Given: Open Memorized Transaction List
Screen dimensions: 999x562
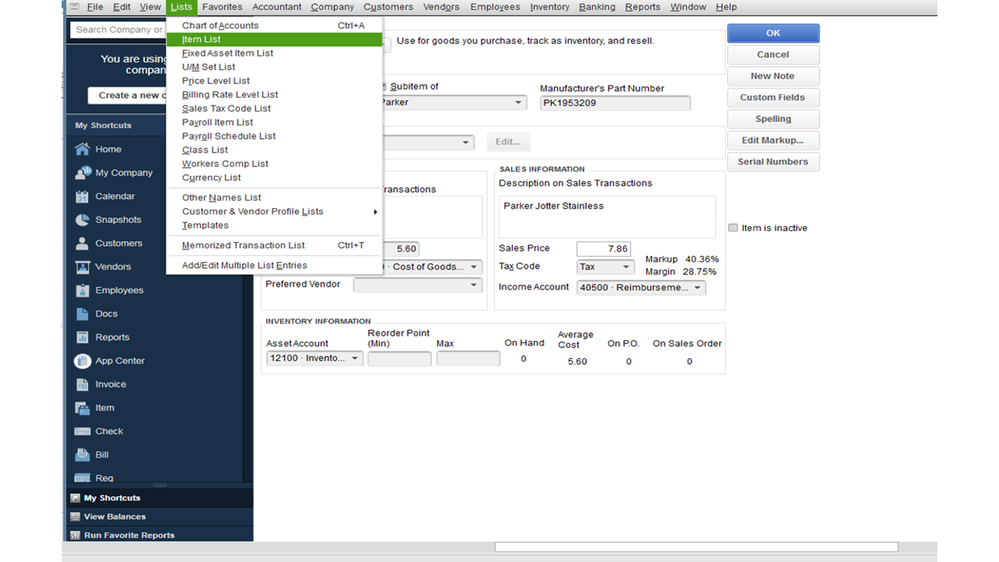Looking at the screenshot, I should 275,245.
